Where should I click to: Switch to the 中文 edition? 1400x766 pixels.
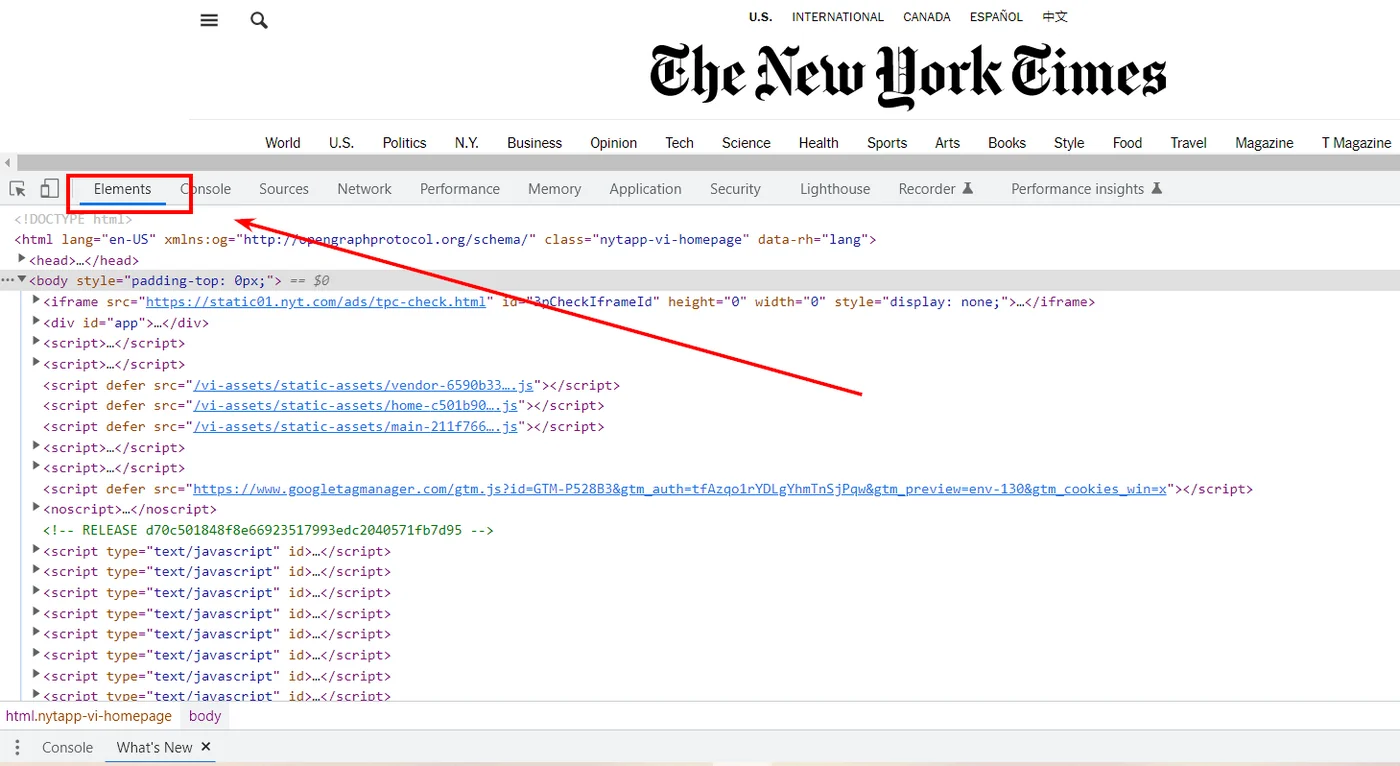coord(1055,17)
